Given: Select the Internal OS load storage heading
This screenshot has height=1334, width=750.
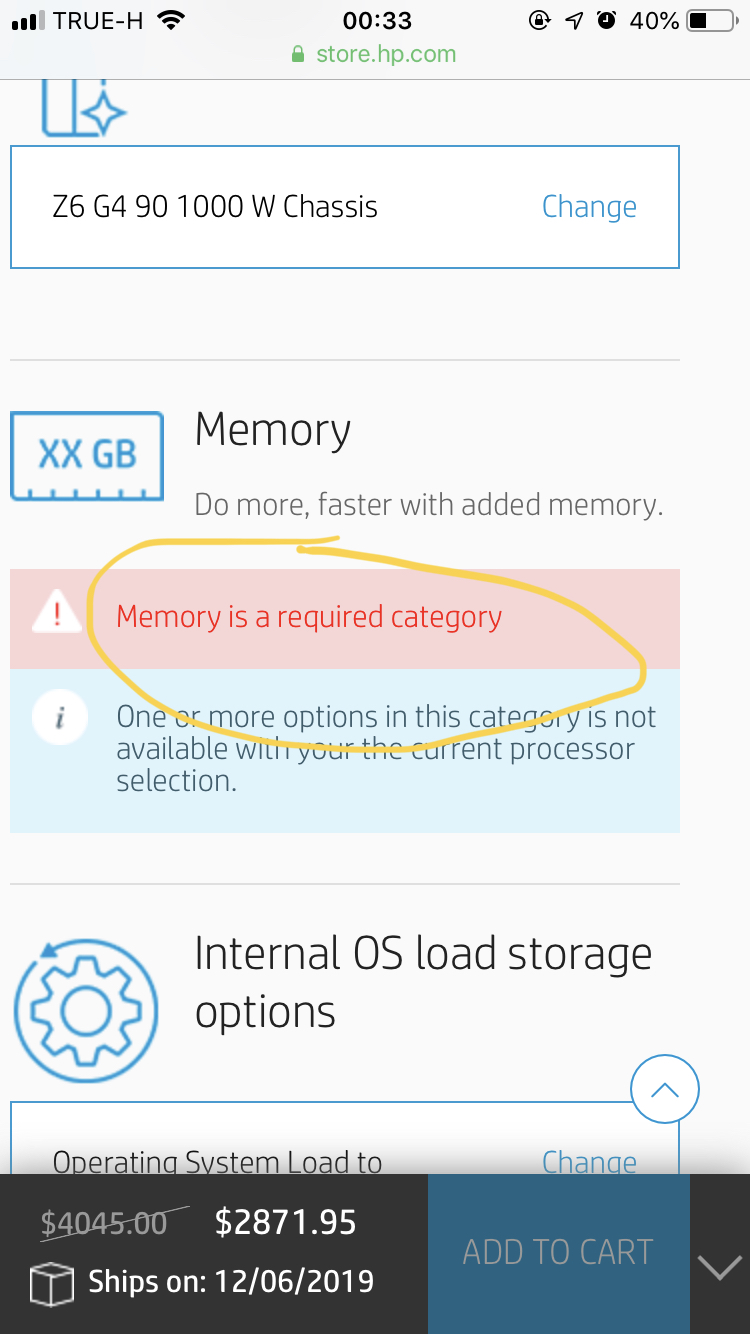Looking at the screenshot, I should 423,982.
